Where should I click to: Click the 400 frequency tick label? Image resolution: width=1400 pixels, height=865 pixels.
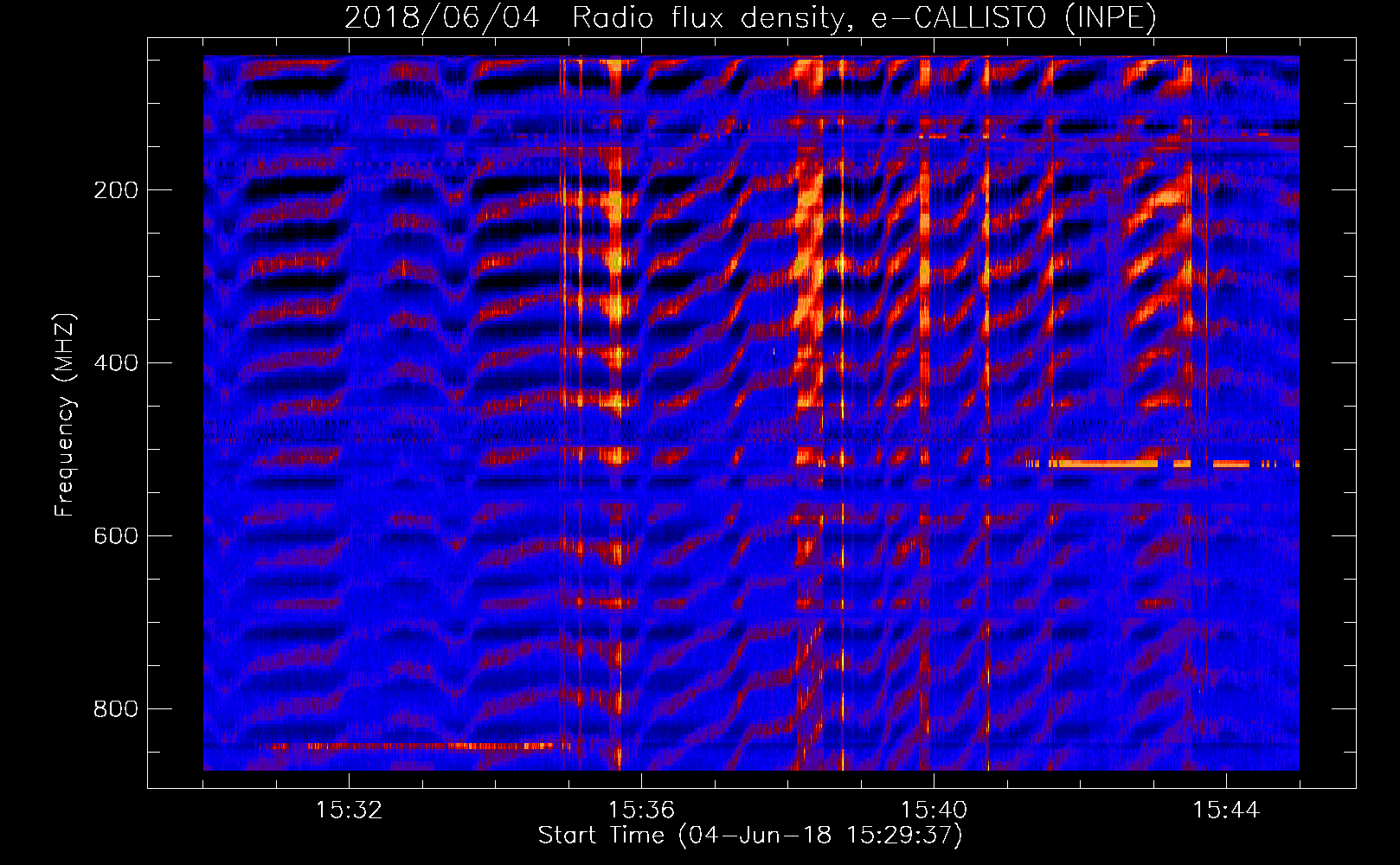115,363
